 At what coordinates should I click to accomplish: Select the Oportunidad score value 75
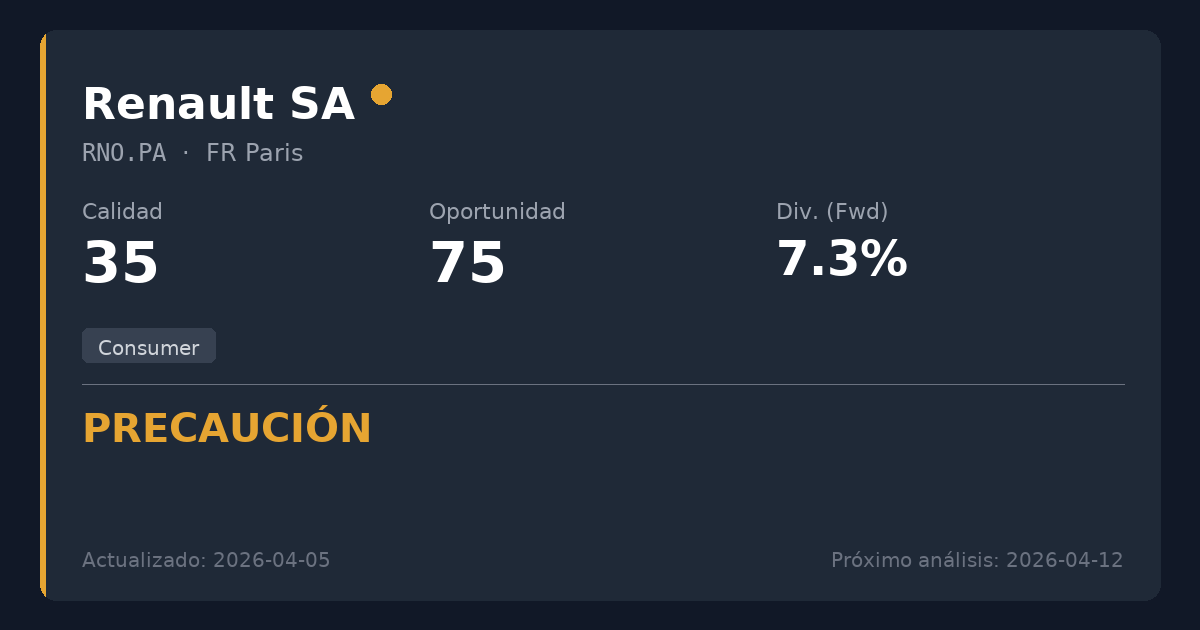(x=468, y=264)
